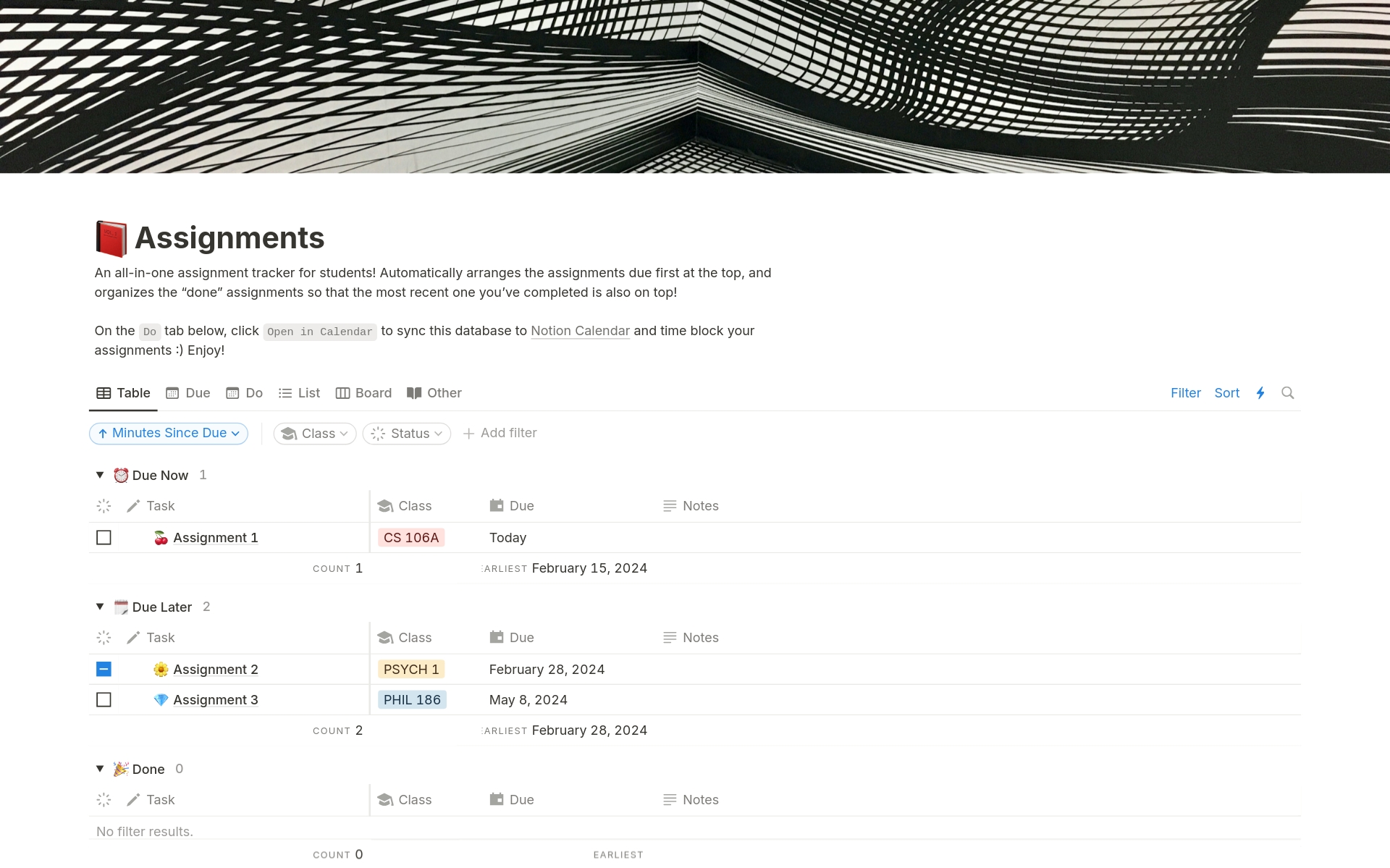Toggle checkbox for Assignment 2 status

[x=103, y=669]
